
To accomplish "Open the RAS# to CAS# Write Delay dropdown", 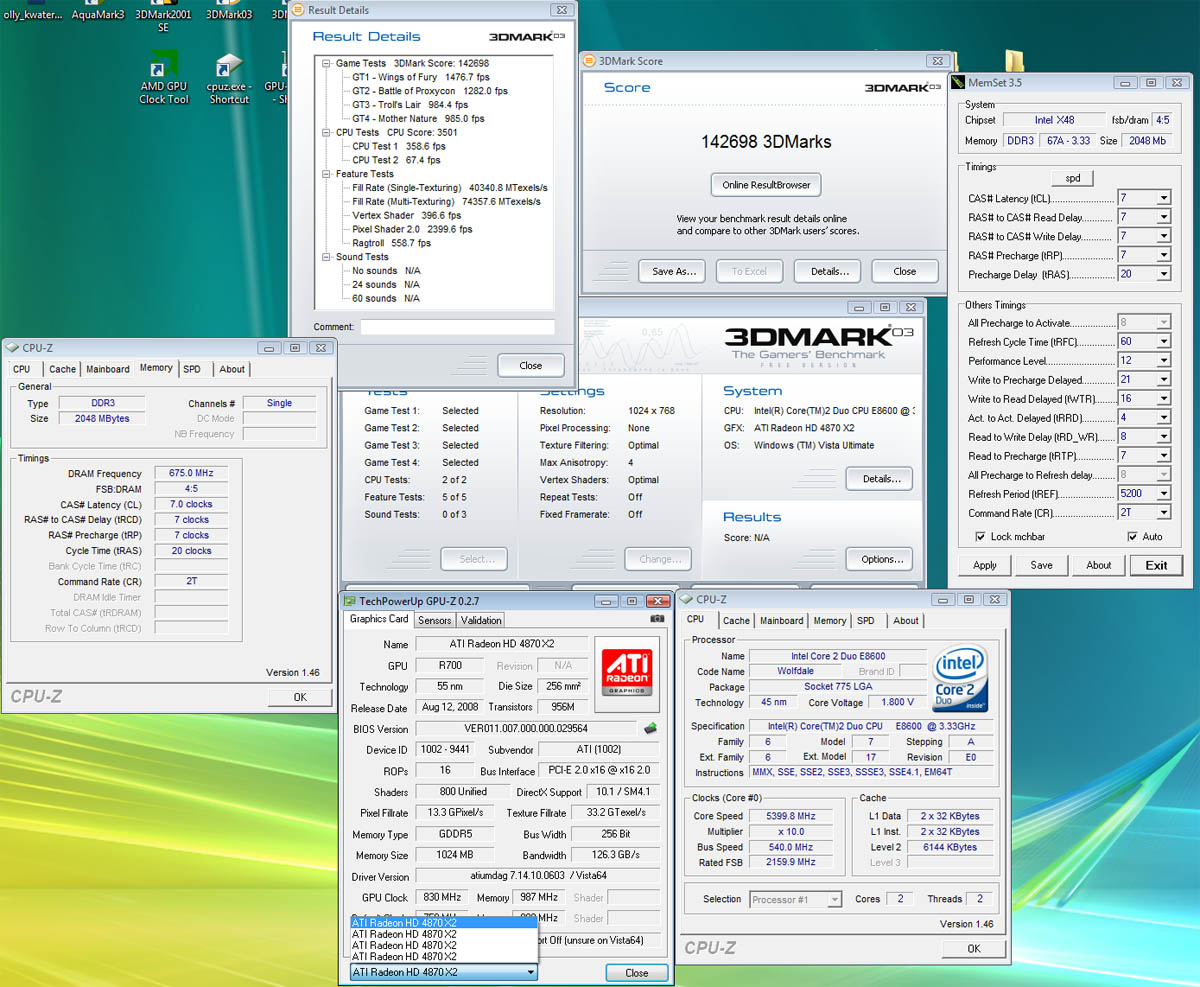I will (1163, 237).
